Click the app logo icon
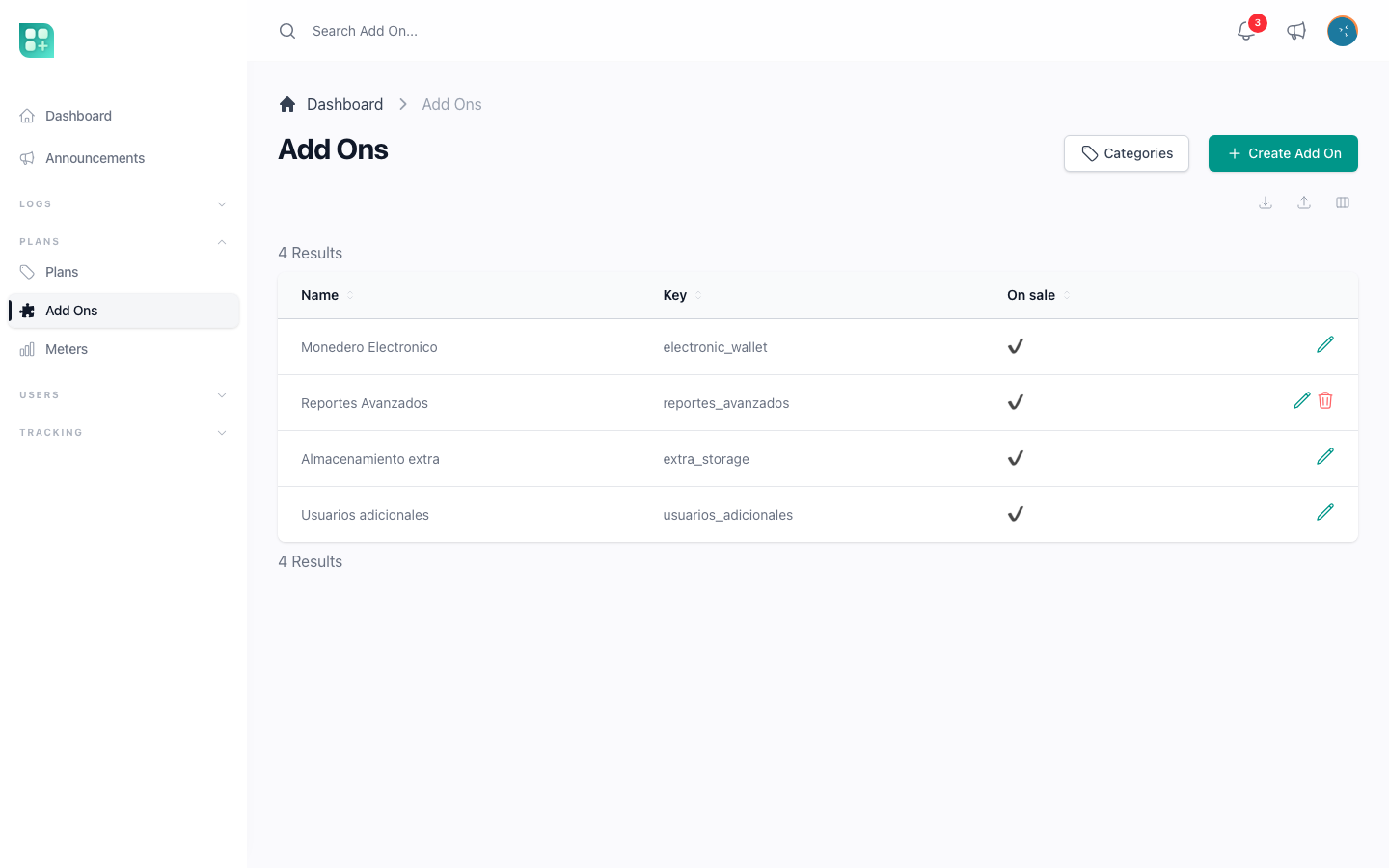1389x868 pixels. click(37, 41)
